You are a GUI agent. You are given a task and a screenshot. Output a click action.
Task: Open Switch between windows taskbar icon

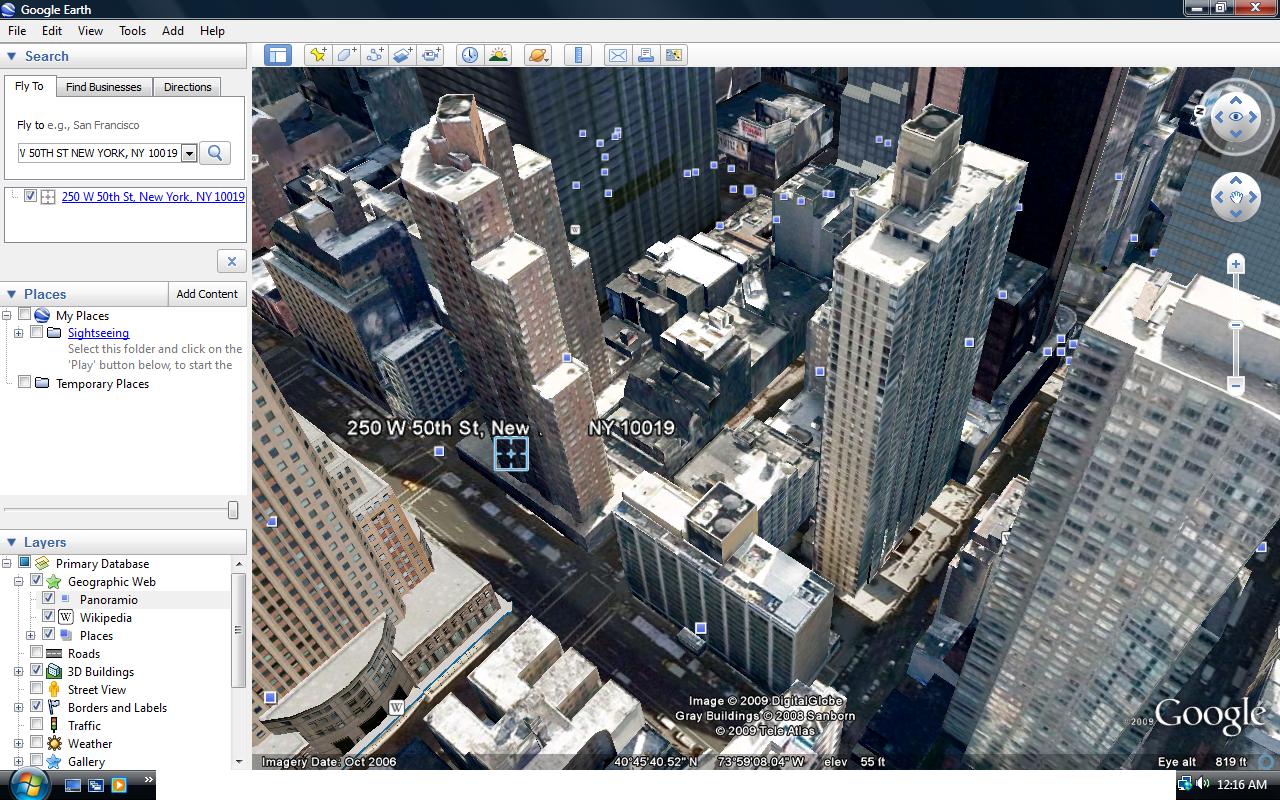pos(96,785)
